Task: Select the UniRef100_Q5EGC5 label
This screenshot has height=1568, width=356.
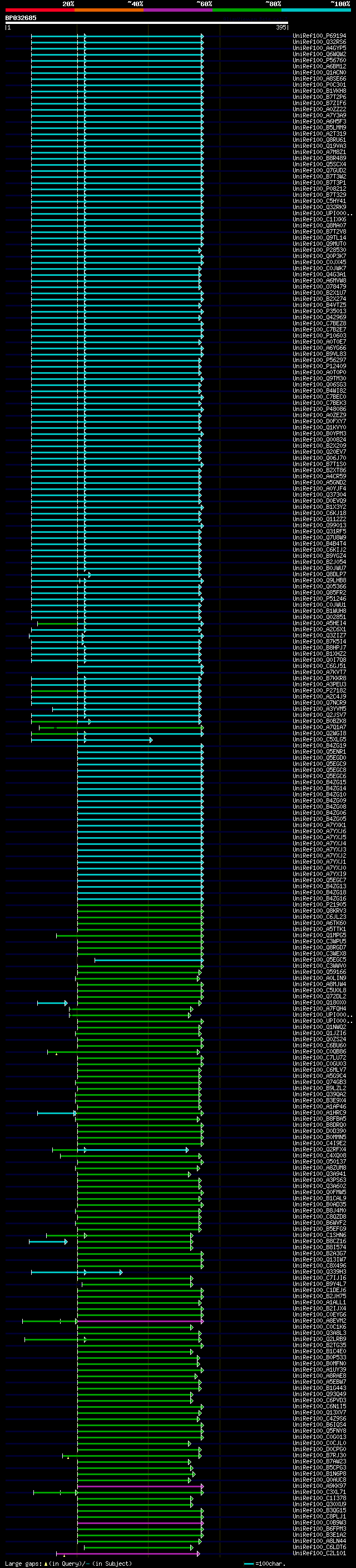Action: (x=319, y=959)
